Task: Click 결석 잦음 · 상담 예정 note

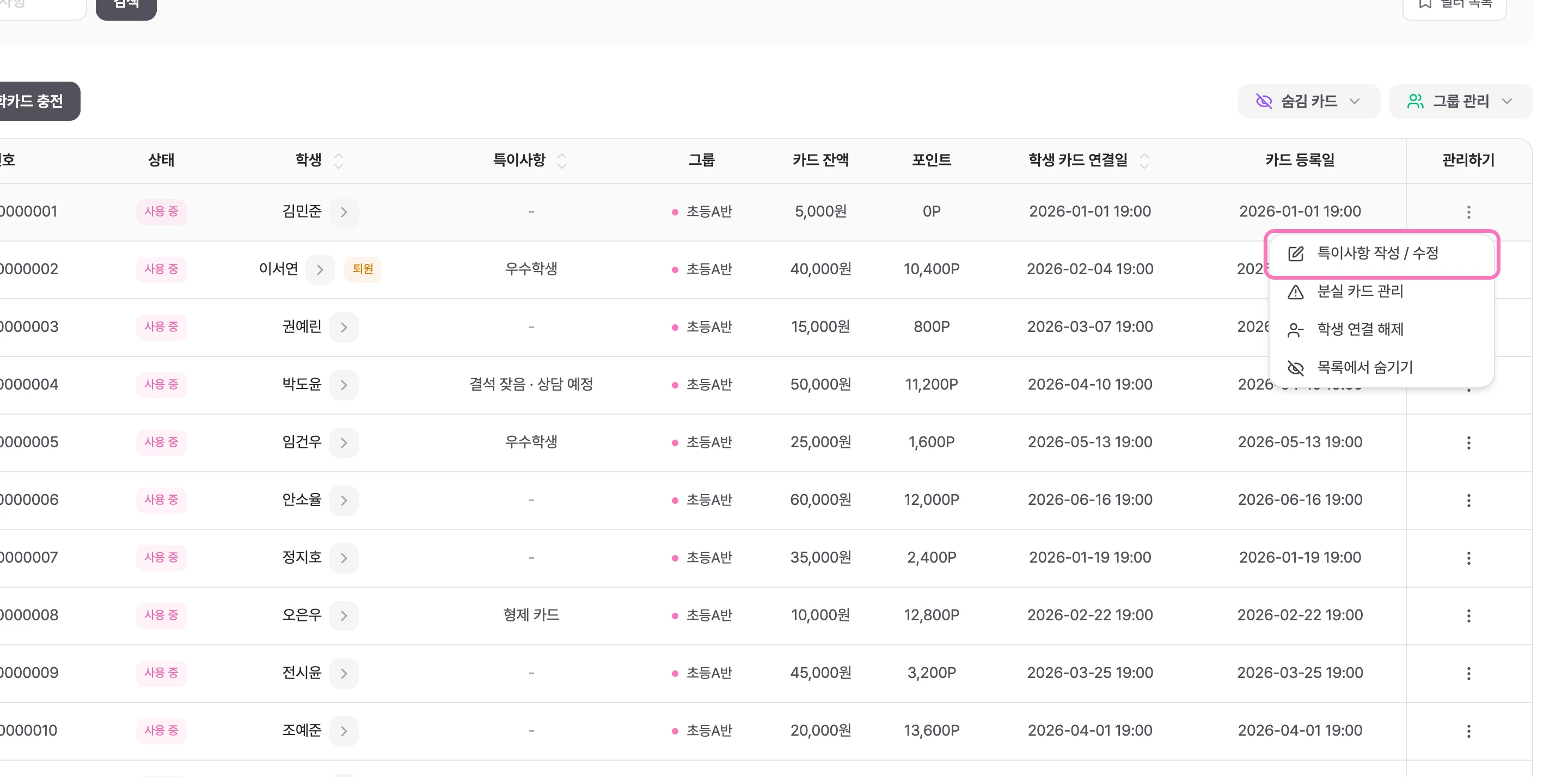Action: pos(531,385)
